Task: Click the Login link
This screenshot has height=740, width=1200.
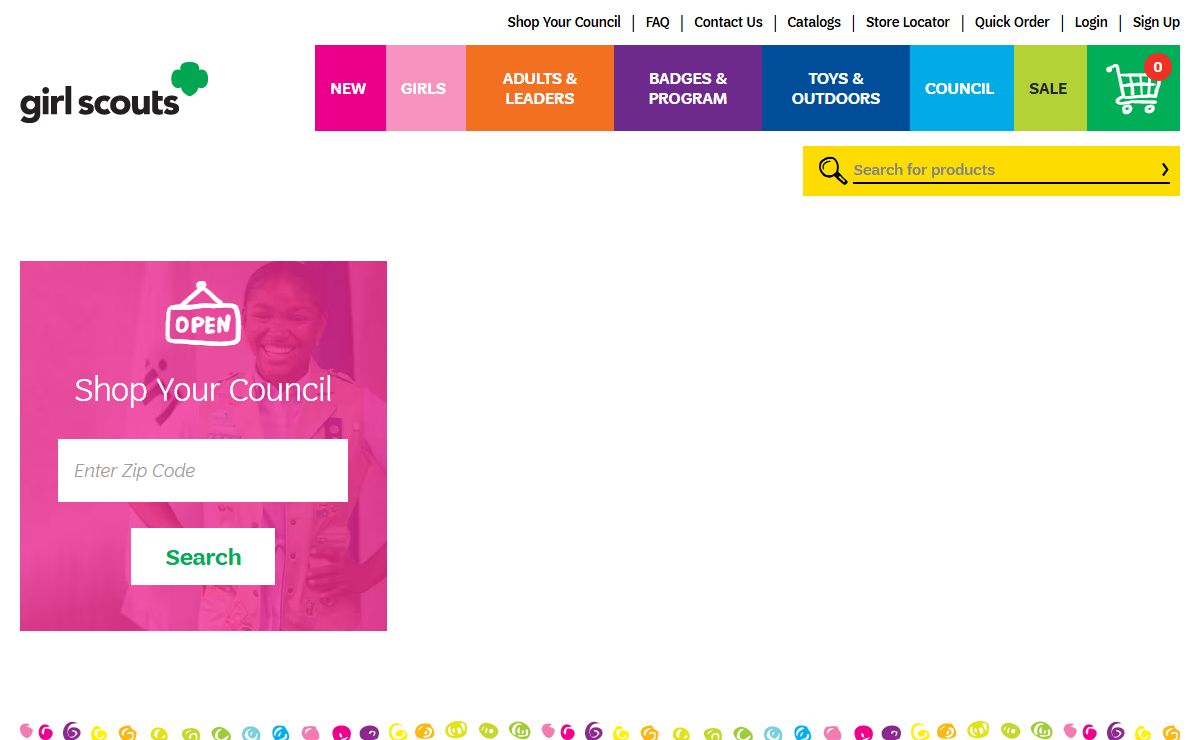Action: click(x=1091, y=22)
